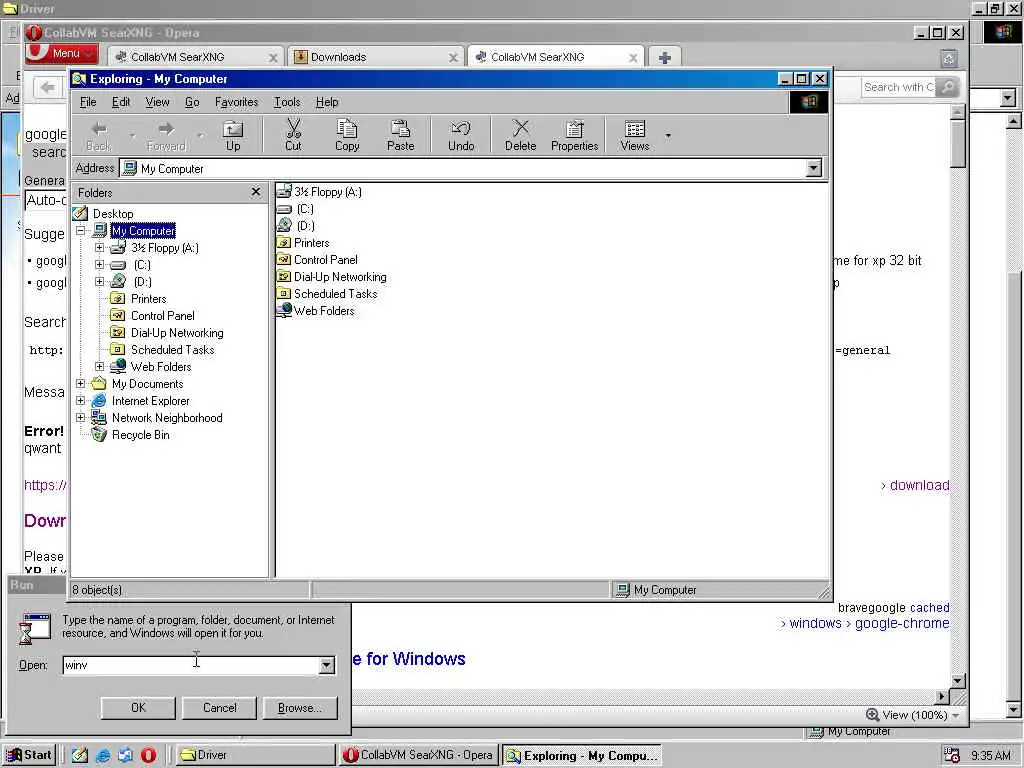Select Printers folder in the right pane
This screenshot has height=768, width=1024.
coord(303,243)
